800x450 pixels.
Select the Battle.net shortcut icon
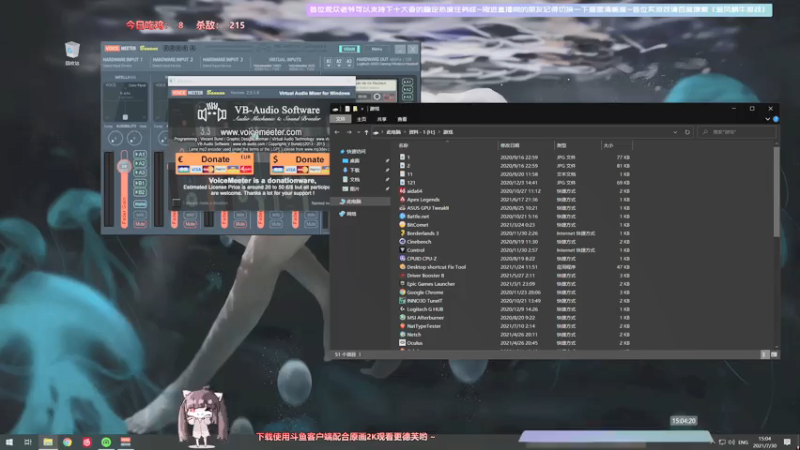click(x=402, y=216)
